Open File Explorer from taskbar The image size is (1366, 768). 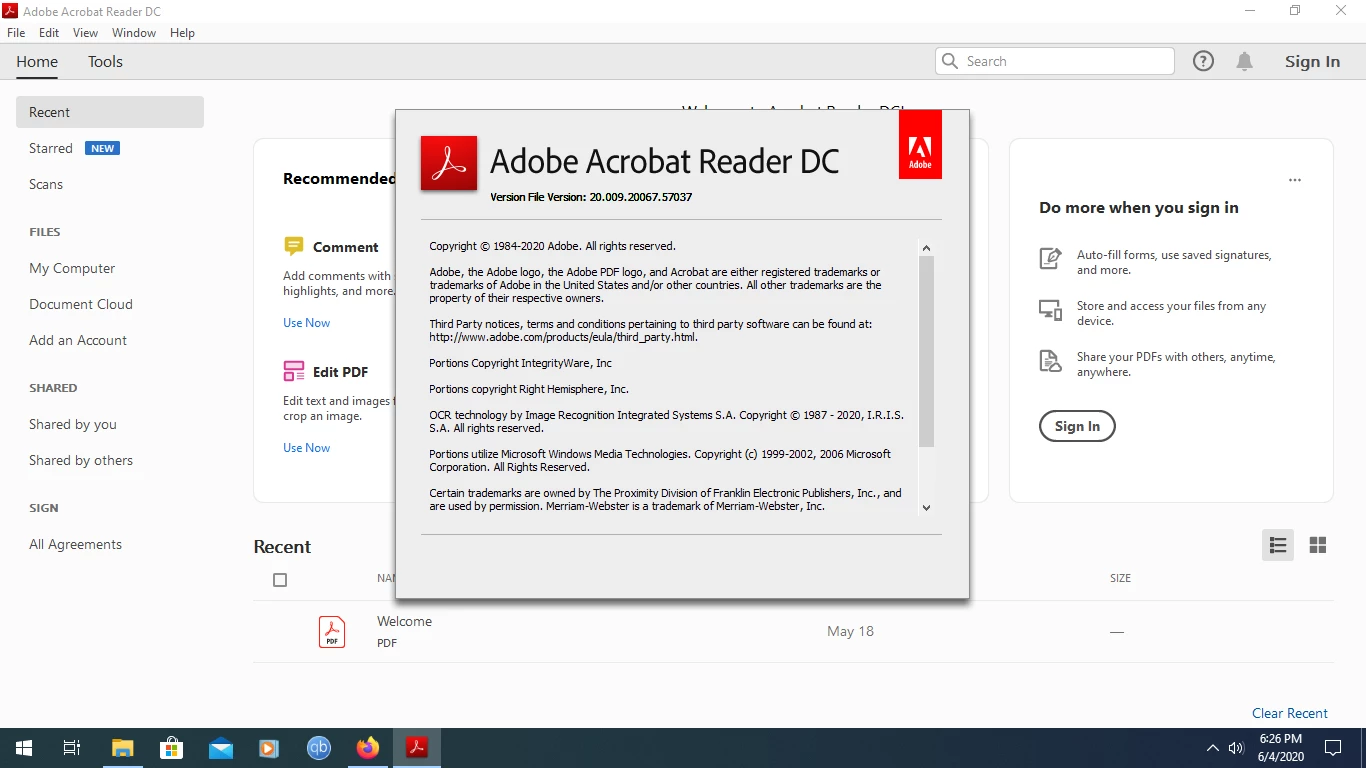pos(122,748)
